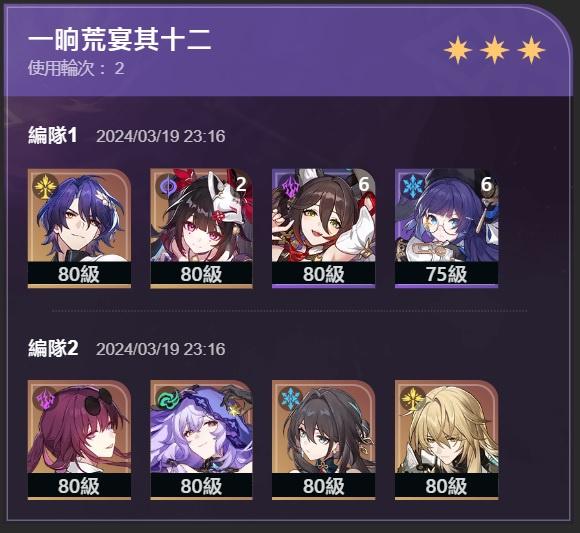
Task: Select Sparkle's portrait with the fox mask
Action: coord(202,228)
